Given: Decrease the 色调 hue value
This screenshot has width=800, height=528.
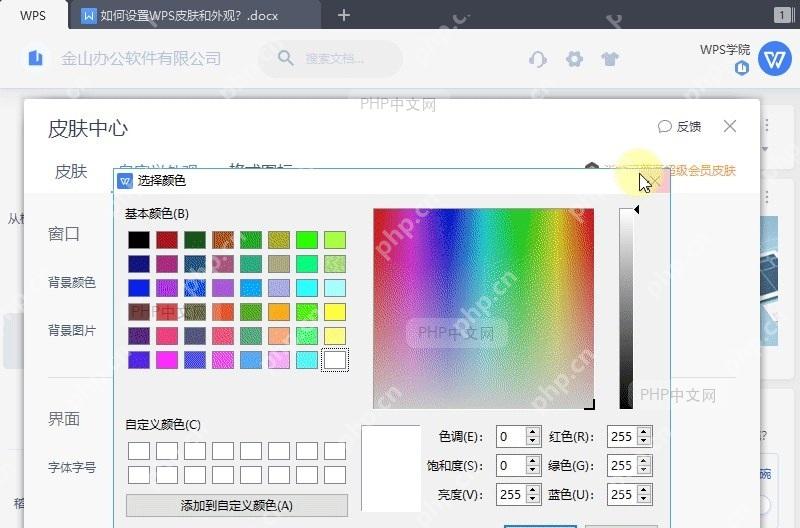Looking at the screenshot, I should 533,442.
